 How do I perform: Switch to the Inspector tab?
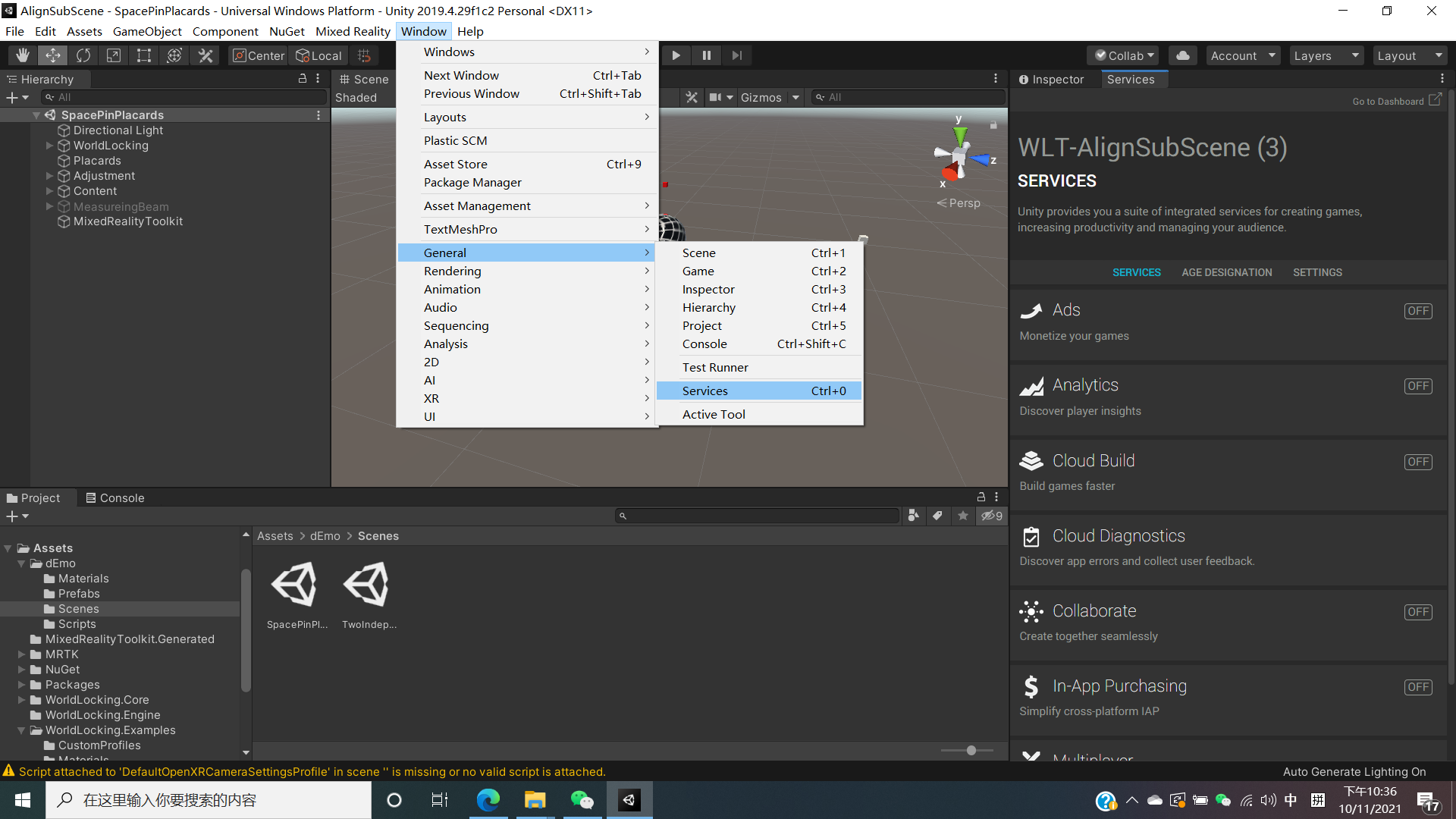click(x=1052, y=79)
